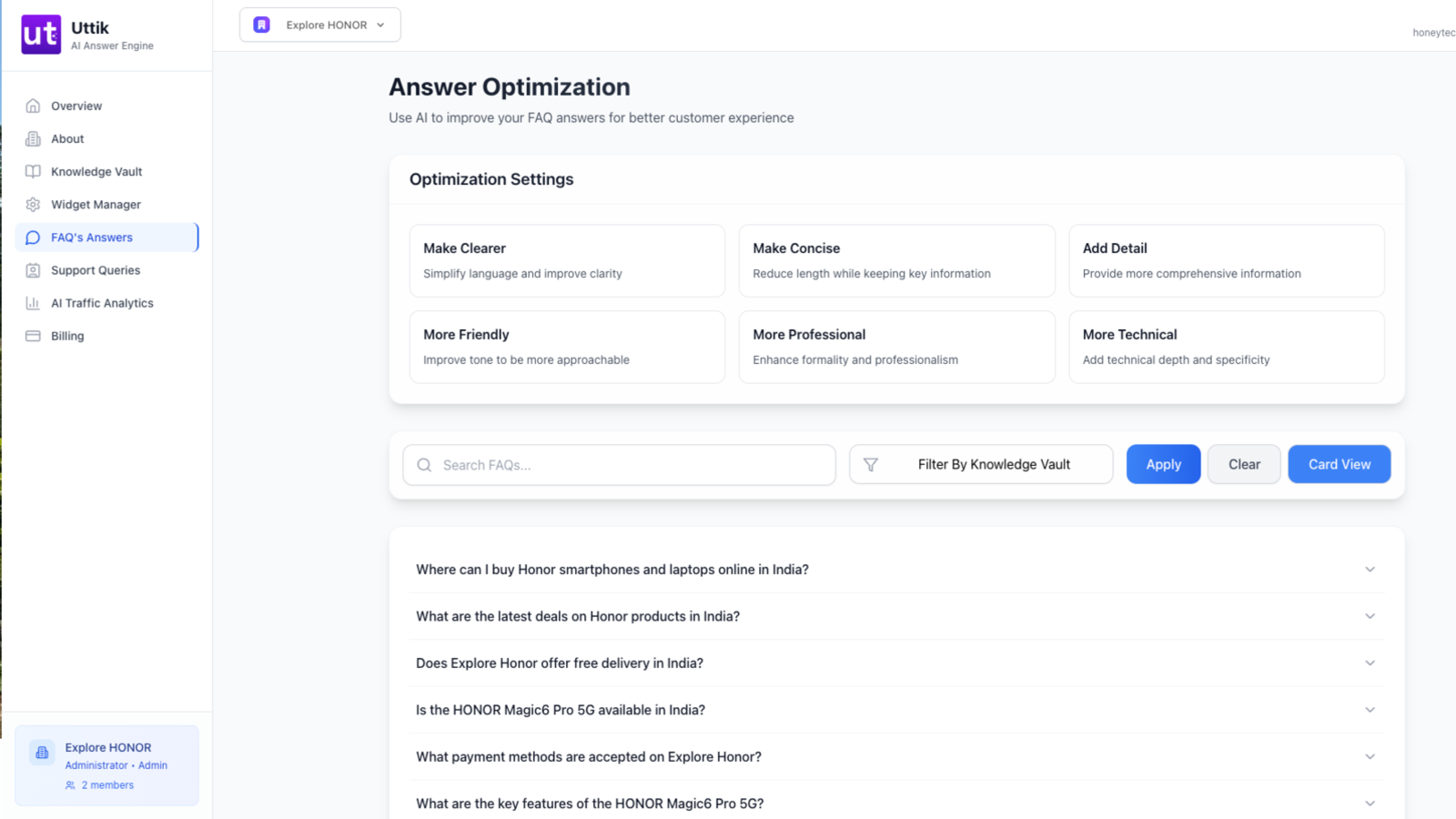Switch to Card View

pyautogui.click(x=1339, y=464)
